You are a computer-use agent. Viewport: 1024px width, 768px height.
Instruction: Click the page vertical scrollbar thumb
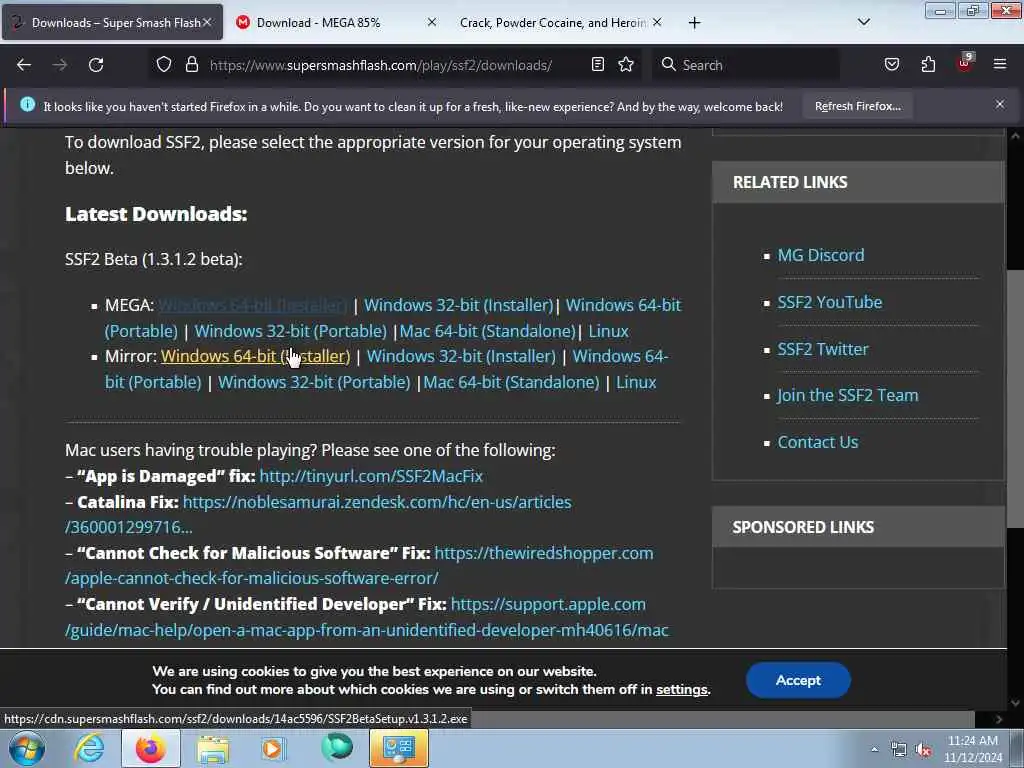(1015, 397)
